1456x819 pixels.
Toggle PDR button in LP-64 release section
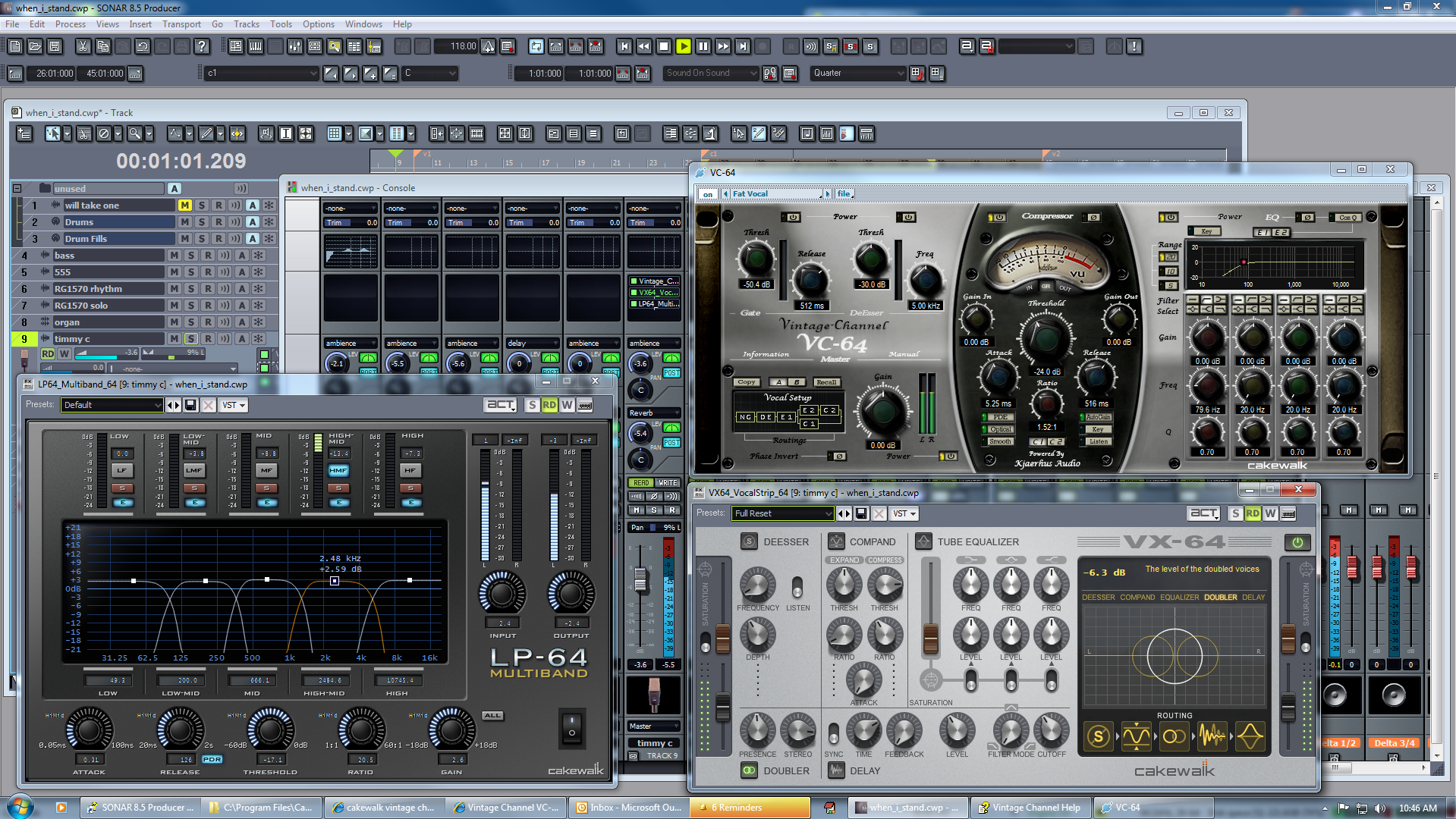point(212,759)
